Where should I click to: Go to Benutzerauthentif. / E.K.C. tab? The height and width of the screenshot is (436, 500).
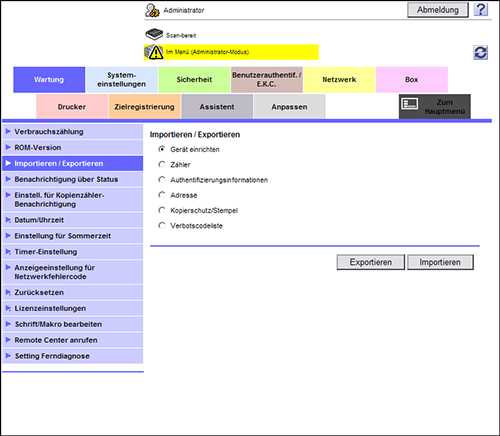(267, 80)
